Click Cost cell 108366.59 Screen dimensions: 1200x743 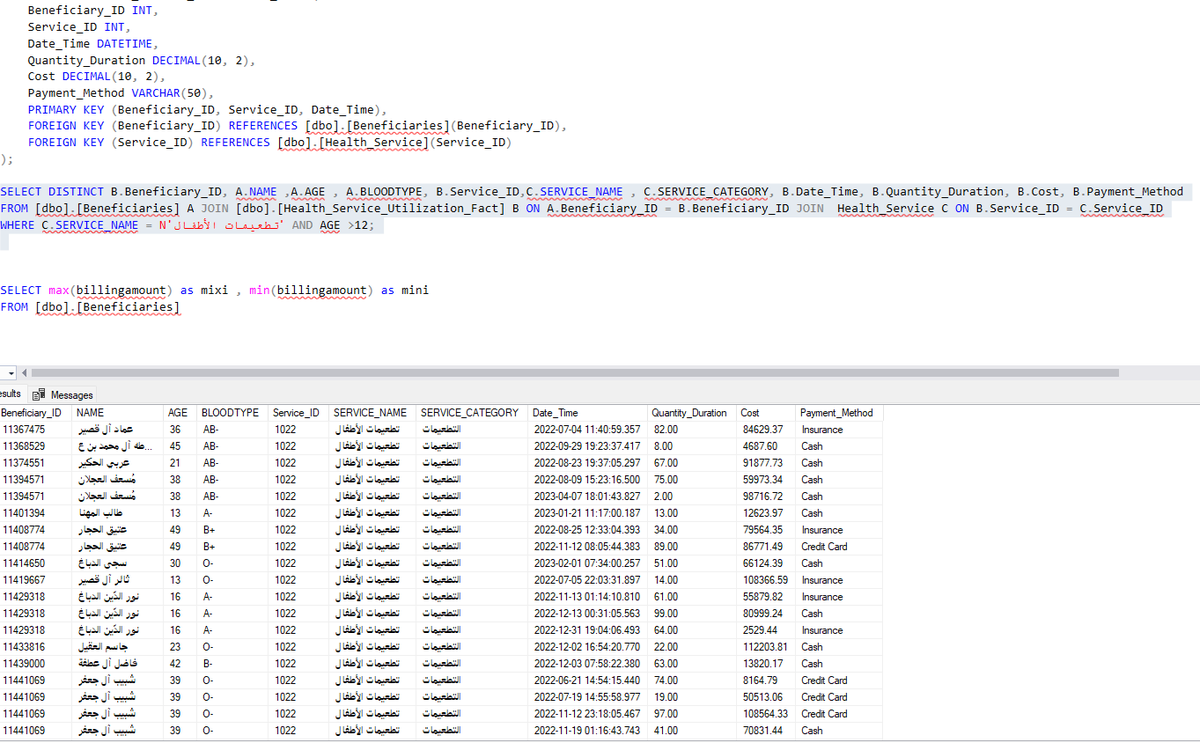click(767, 580)
